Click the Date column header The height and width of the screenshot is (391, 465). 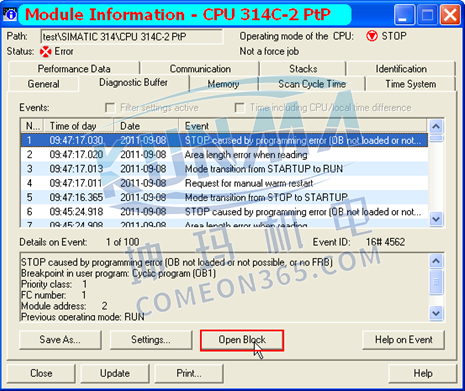pyautogui.click(x=146, y=126)
